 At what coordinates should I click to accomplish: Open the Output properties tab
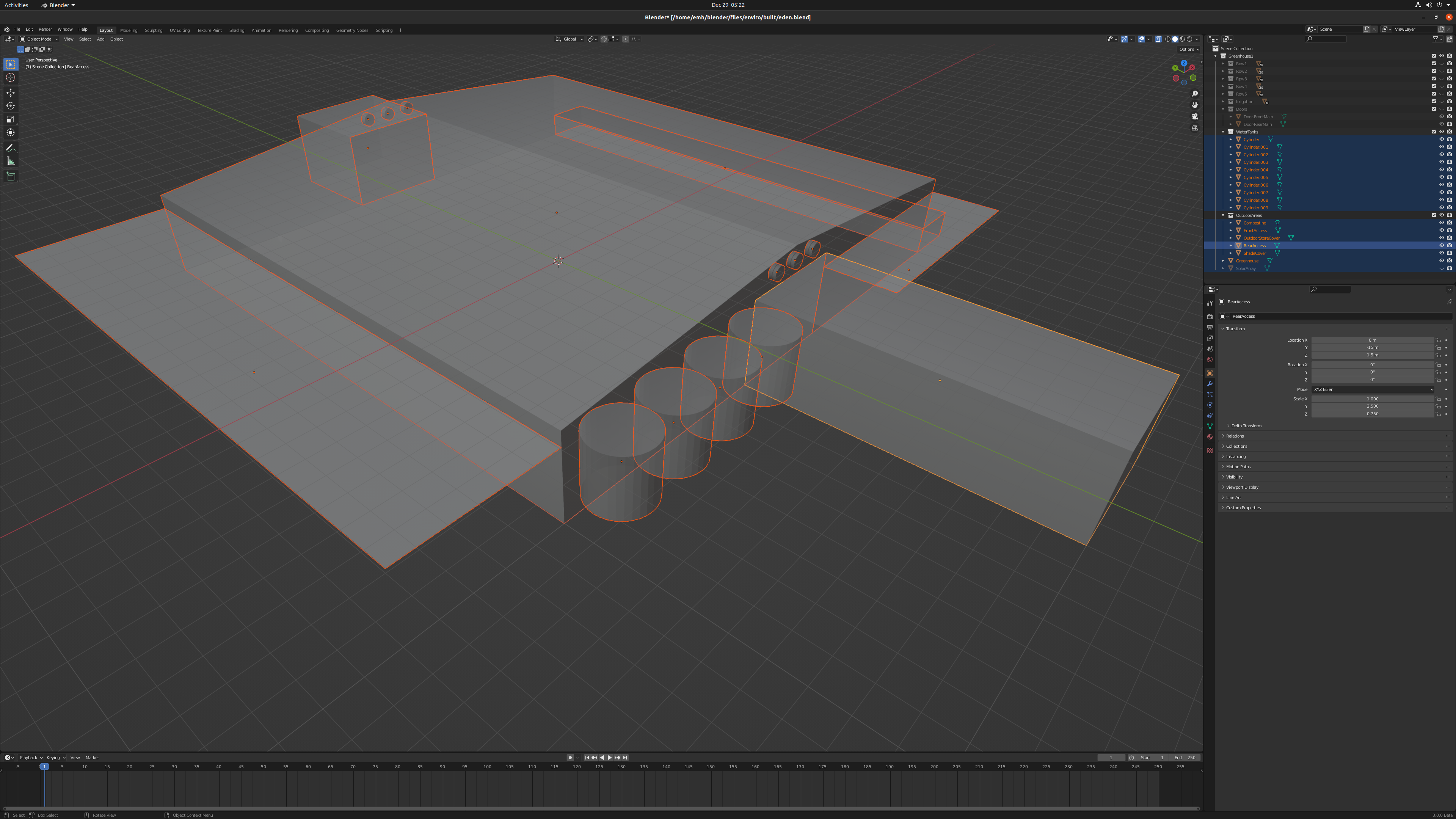(1210, 328)
